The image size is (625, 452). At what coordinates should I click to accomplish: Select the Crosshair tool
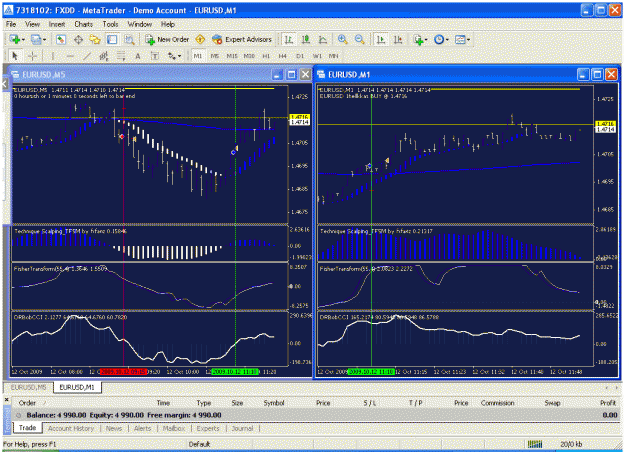(32, 56)
